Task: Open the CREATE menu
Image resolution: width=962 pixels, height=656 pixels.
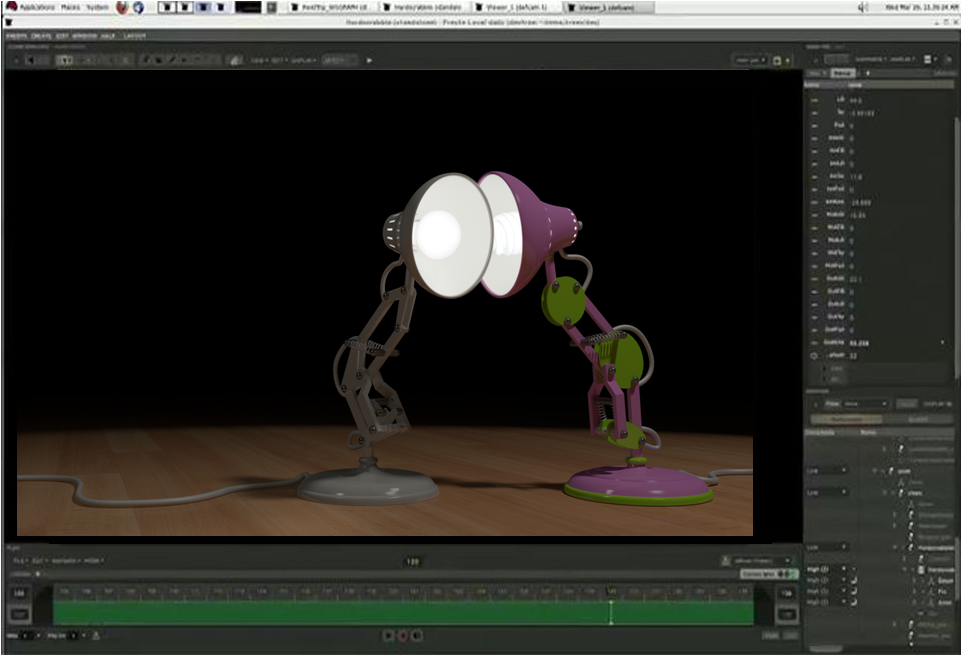Action: point(41,36)
